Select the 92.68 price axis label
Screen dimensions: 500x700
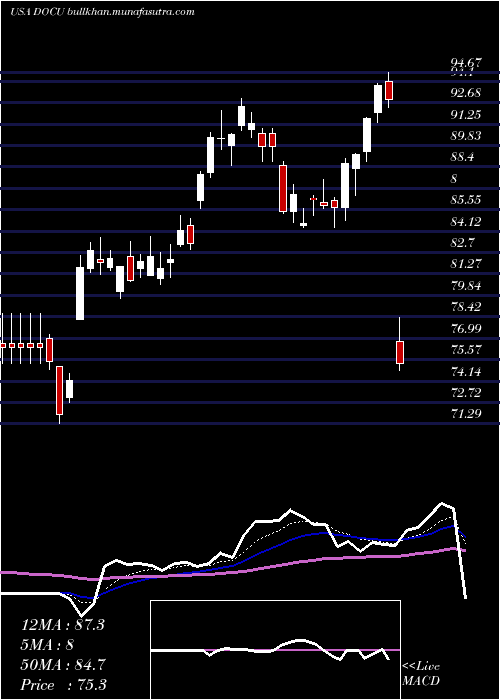(466, 93)
